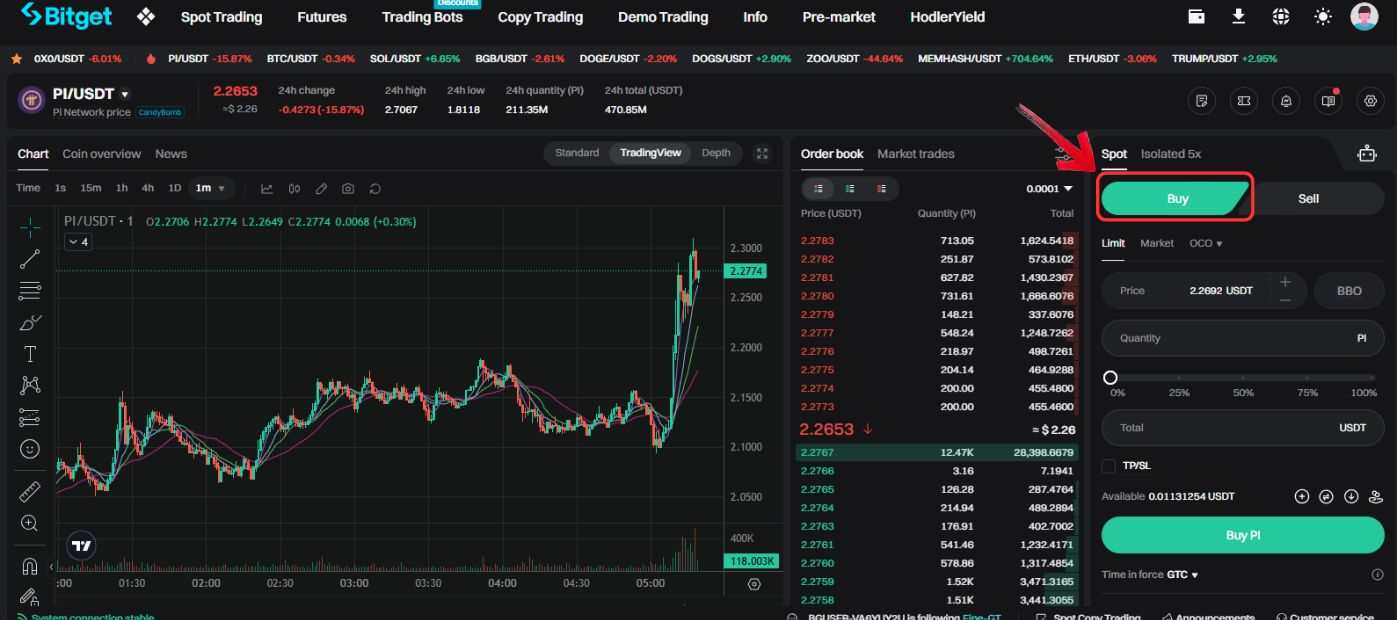1397x620 pixels.
Task: Take chart snapshot with camera icon
Action: (348, 188)
